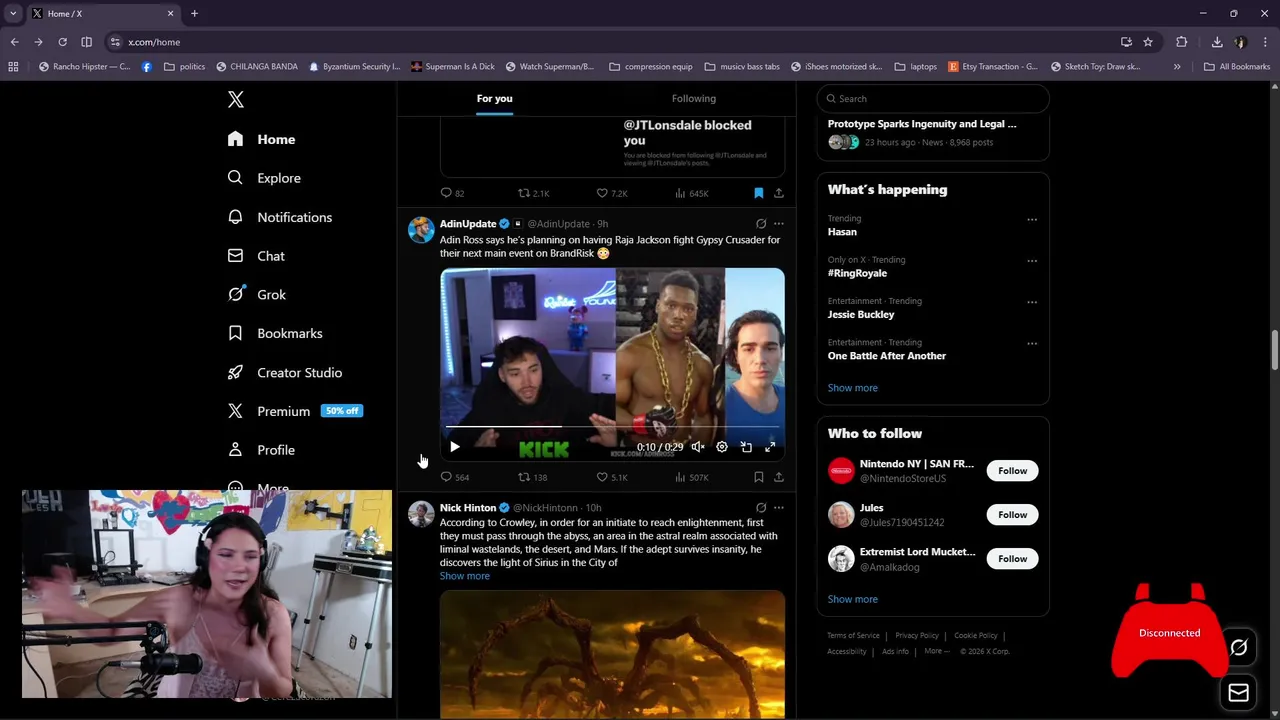Screen dimensions: 1280x720
Task: Reload the page in browser
Action: pyautogui.click(x=62, y=42)
